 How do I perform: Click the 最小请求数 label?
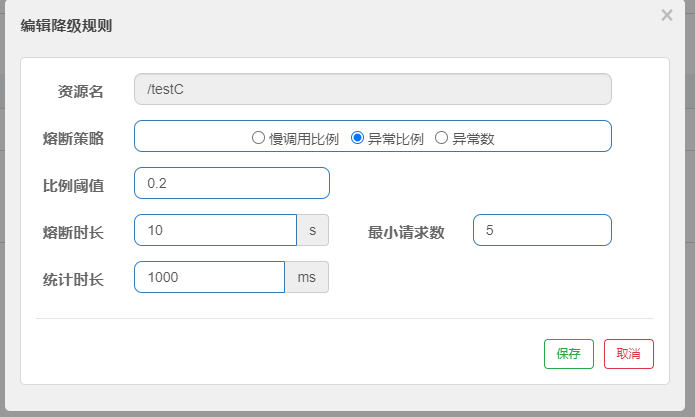coord(406,232)
